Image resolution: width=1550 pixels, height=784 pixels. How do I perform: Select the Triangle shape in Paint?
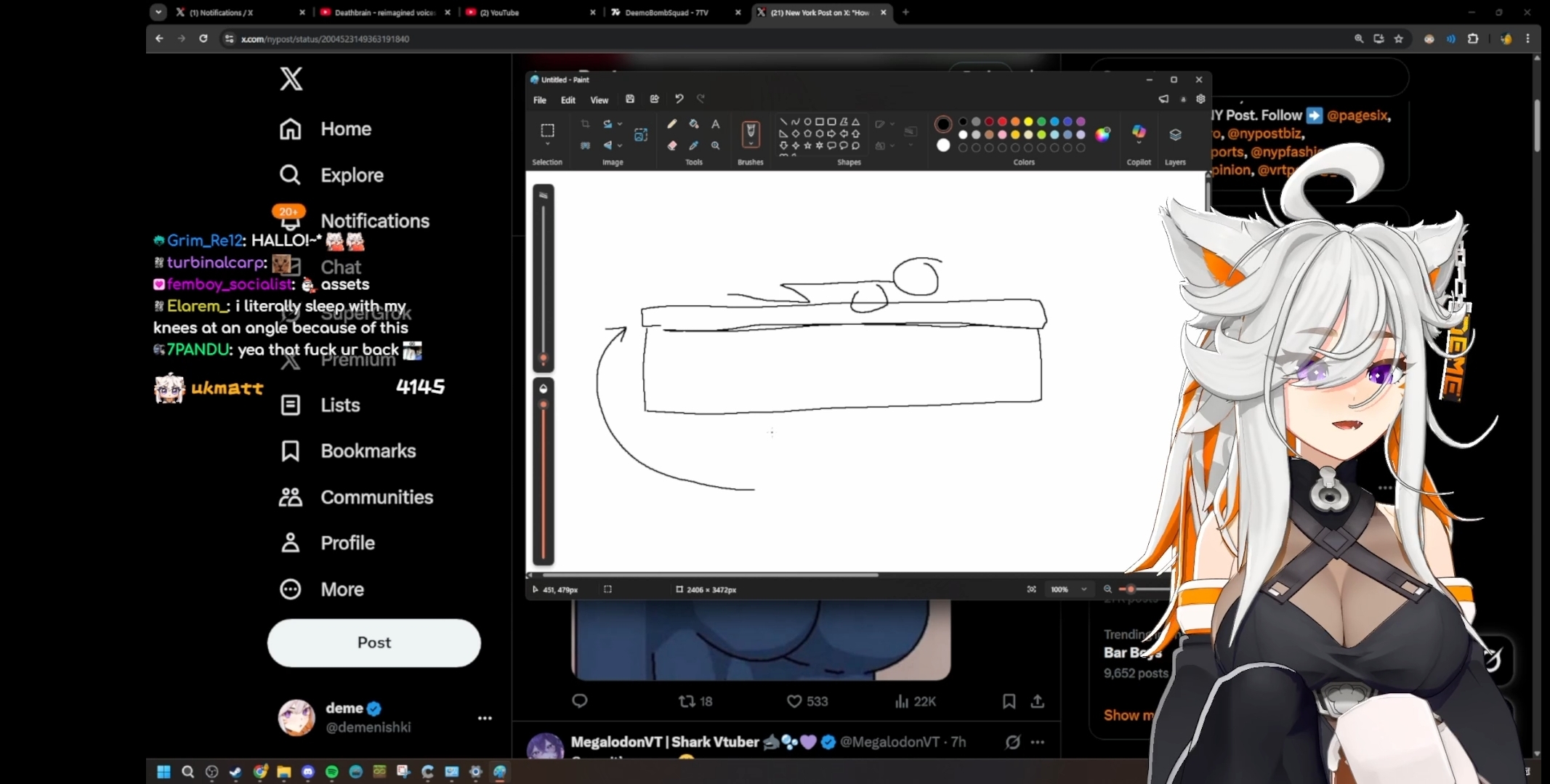[x=856, y=122]
